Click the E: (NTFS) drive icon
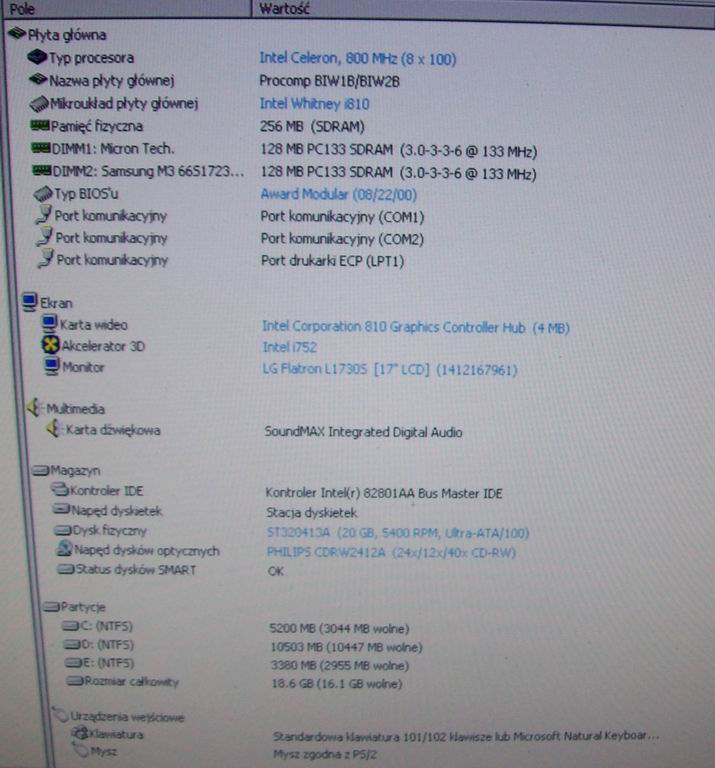Viewport: 715px width, 768px height. point(73,663)
